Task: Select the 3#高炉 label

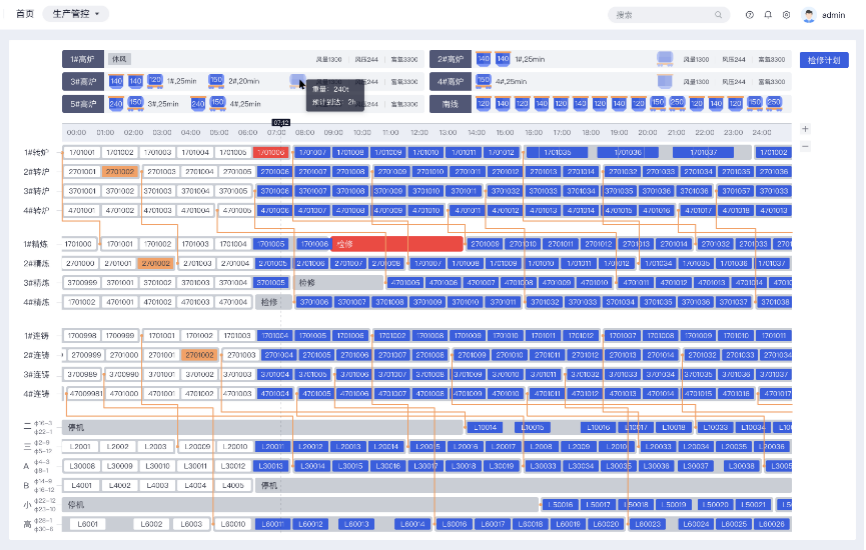Action: click(83, 81)
